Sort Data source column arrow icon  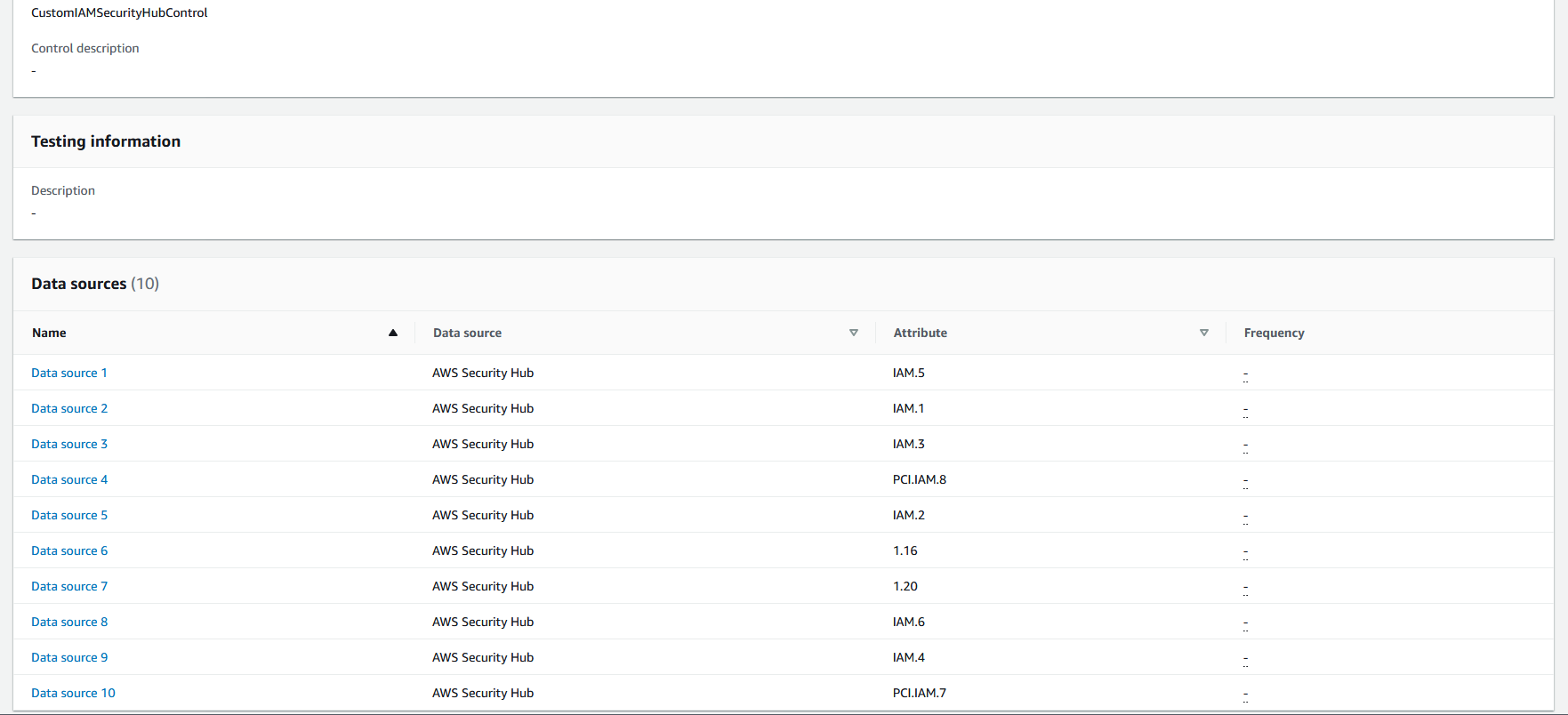pyautogui.click(x=854, y=333)
